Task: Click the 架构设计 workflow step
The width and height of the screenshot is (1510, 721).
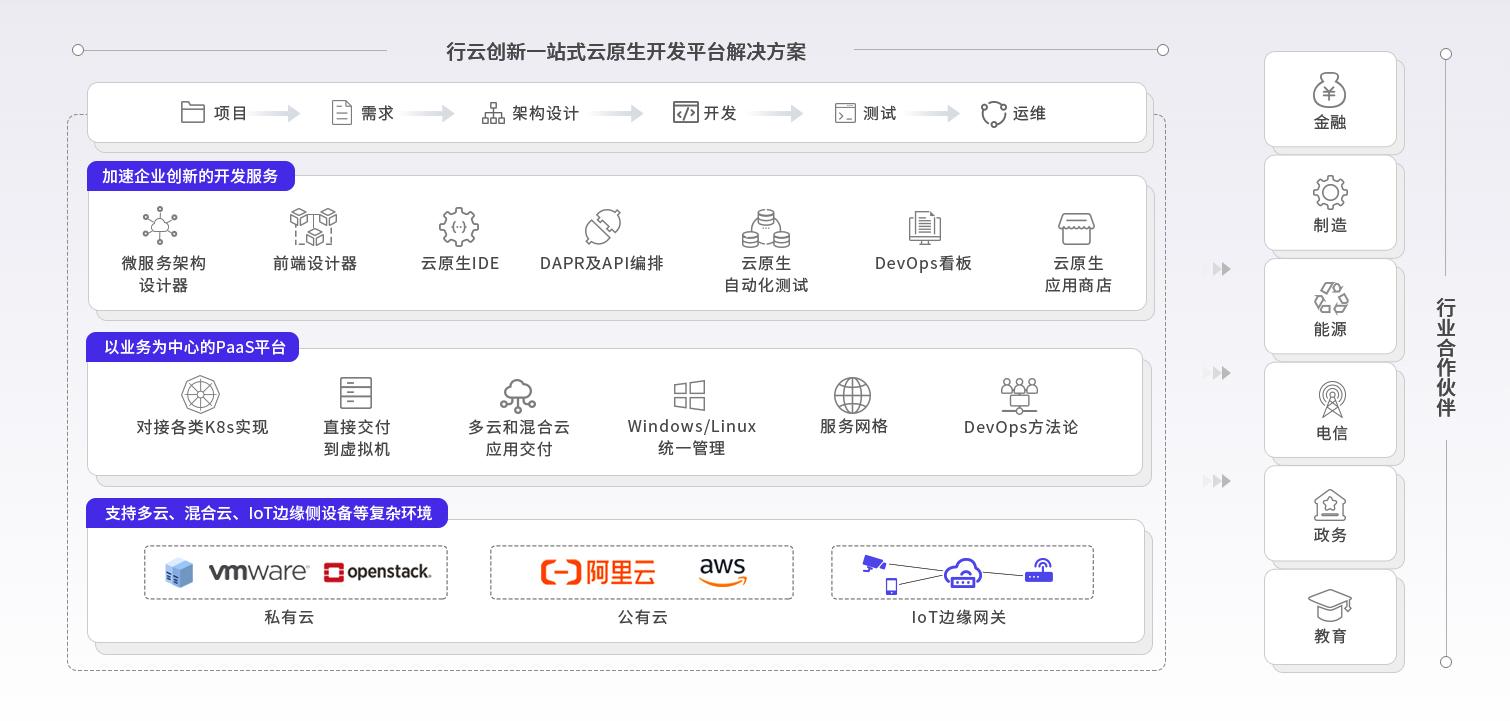Action: (x=531, y=113)
